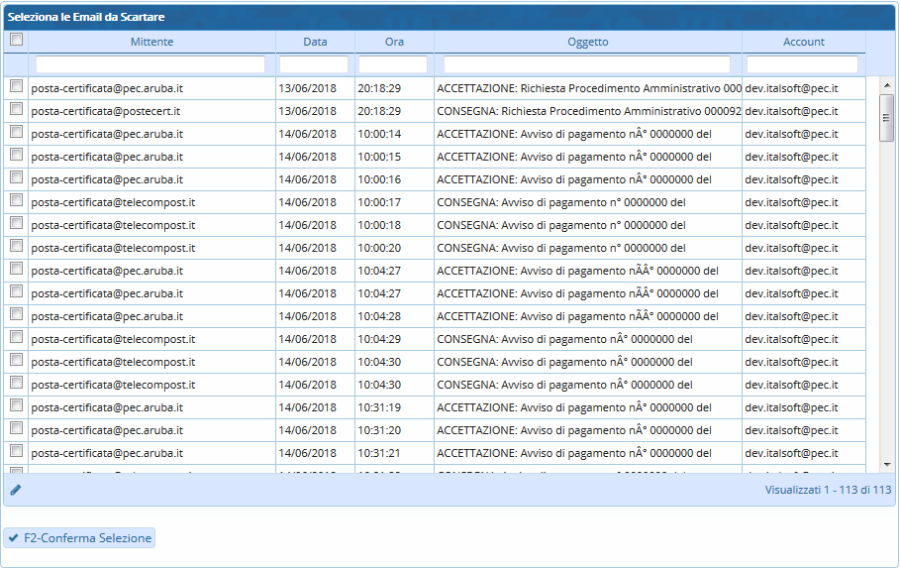Focus the Mittente filter input field
Screen dimensions: 900x569
(150, 65)
